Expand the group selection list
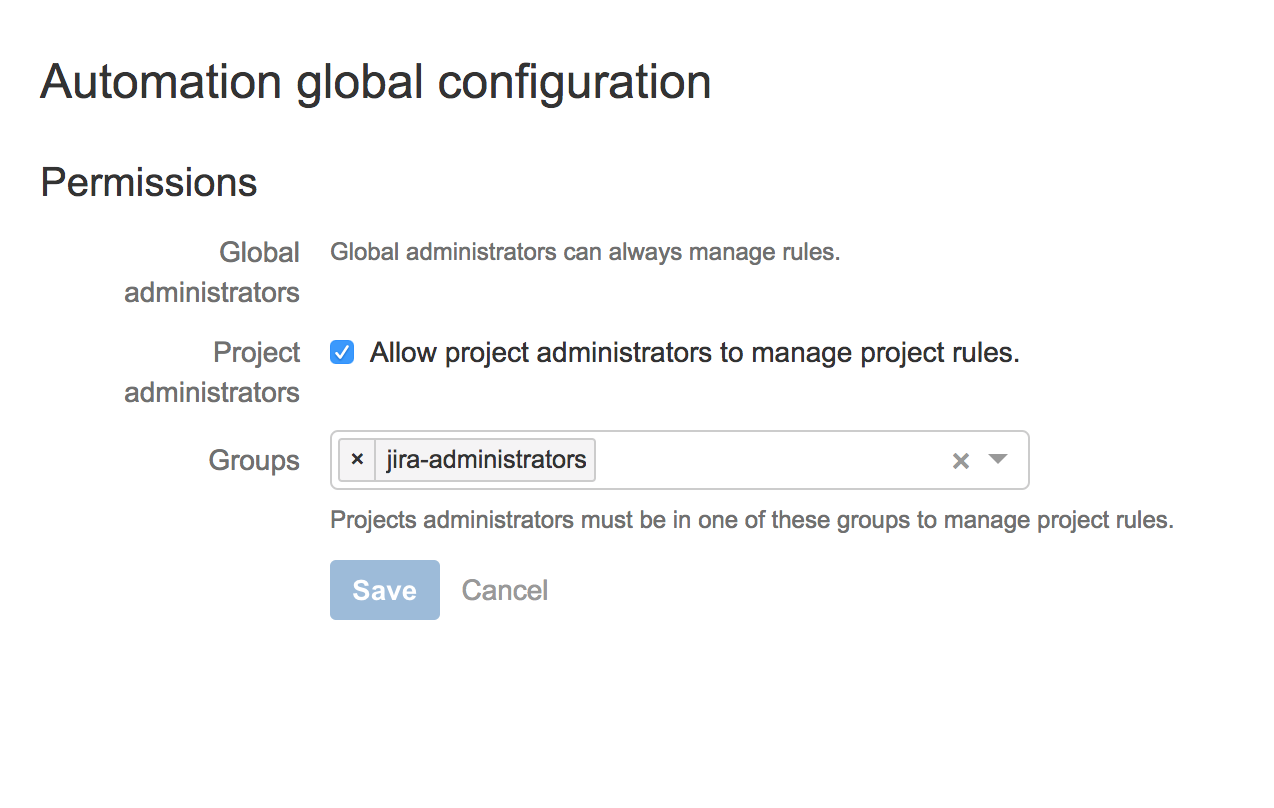Screen dimensions: 1274x808 997,460
